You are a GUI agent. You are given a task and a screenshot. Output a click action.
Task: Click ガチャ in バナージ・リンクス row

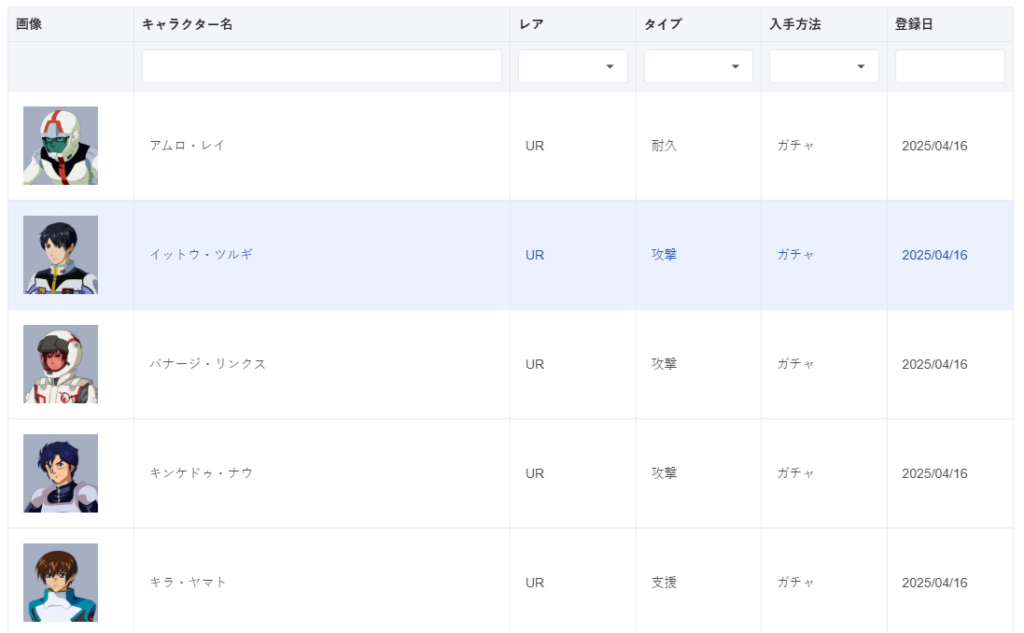[x=795, y=363]
